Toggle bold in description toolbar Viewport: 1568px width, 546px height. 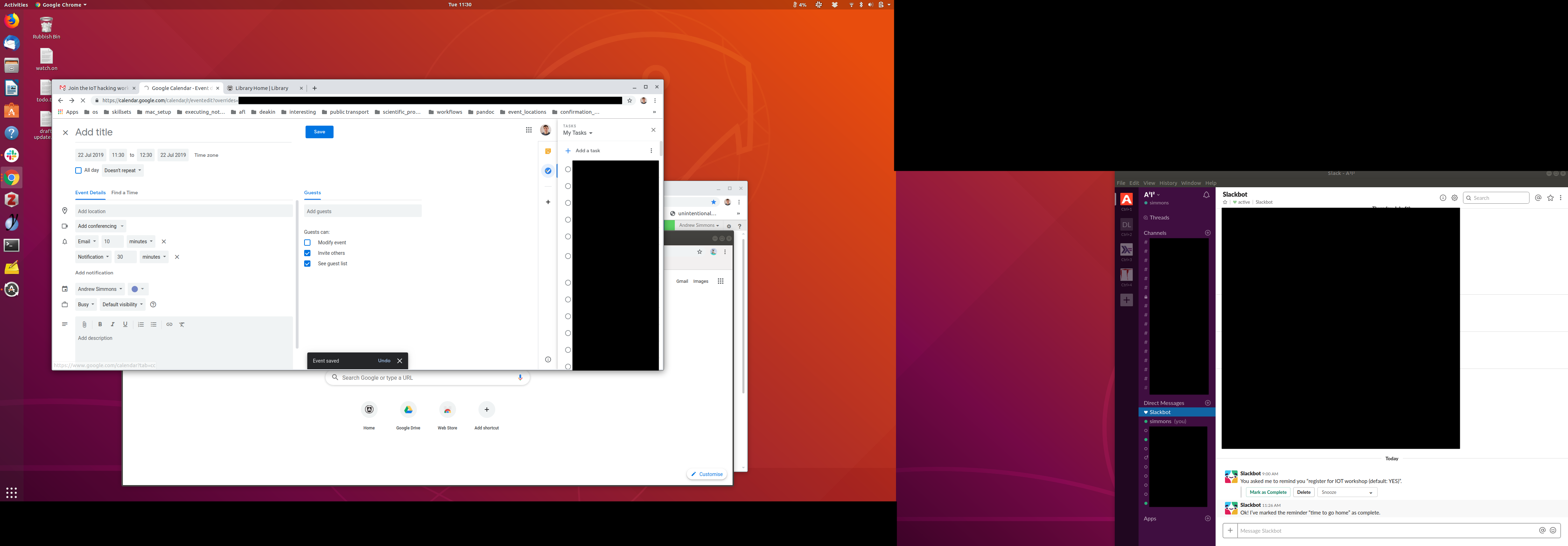click(100, 324)
